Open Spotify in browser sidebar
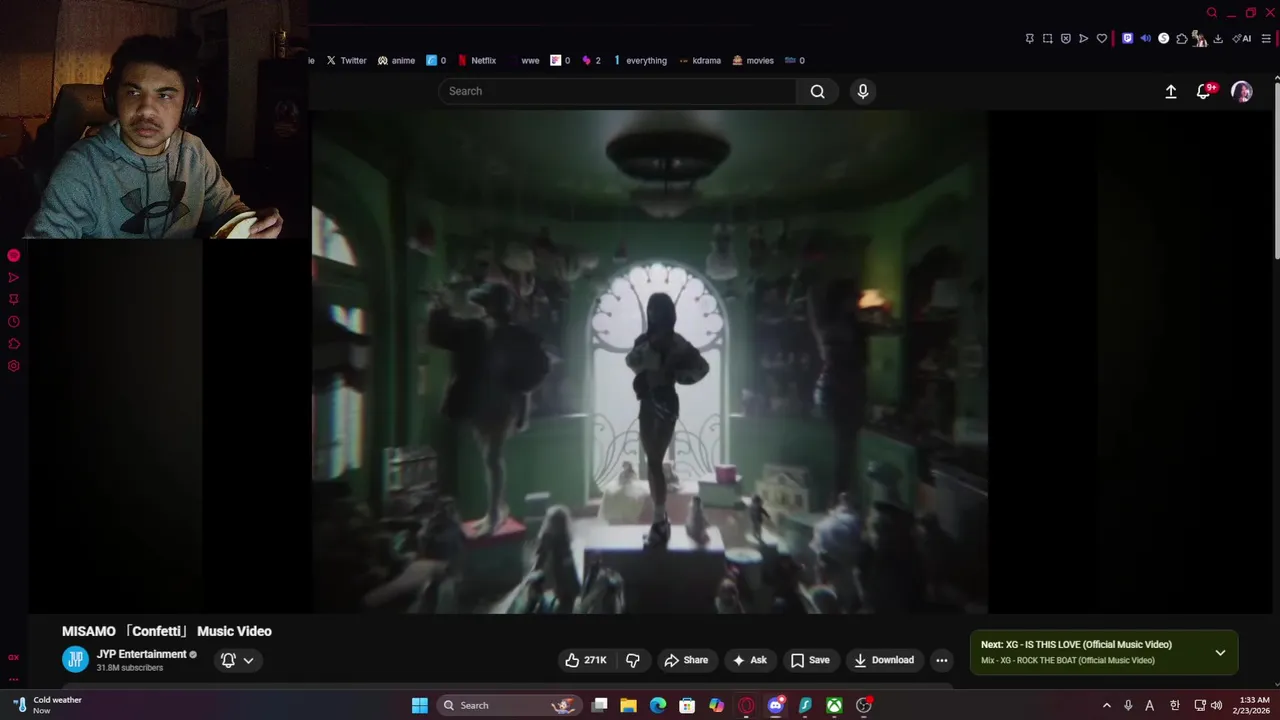1280x720 pixels. (x=14, y=256)
